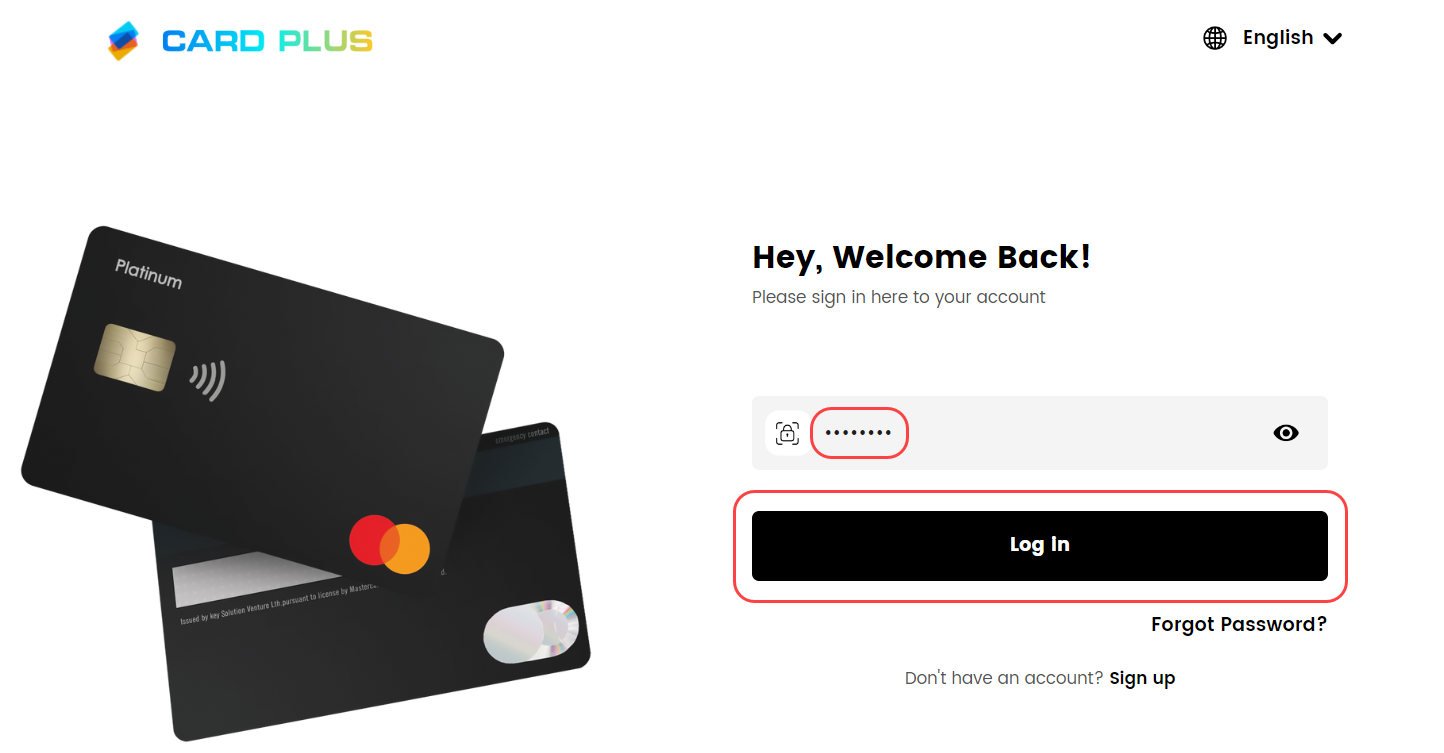
Task: Click the Platinum label on front card
Action: point(148,273)
